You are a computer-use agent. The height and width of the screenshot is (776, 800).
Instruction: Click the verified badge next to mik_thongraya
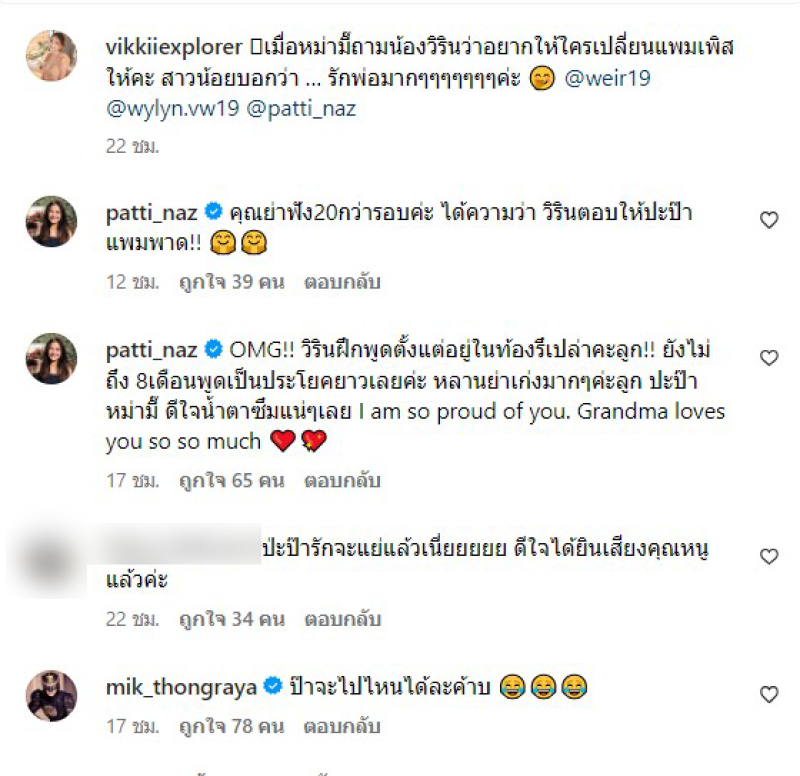click(273, 686)
